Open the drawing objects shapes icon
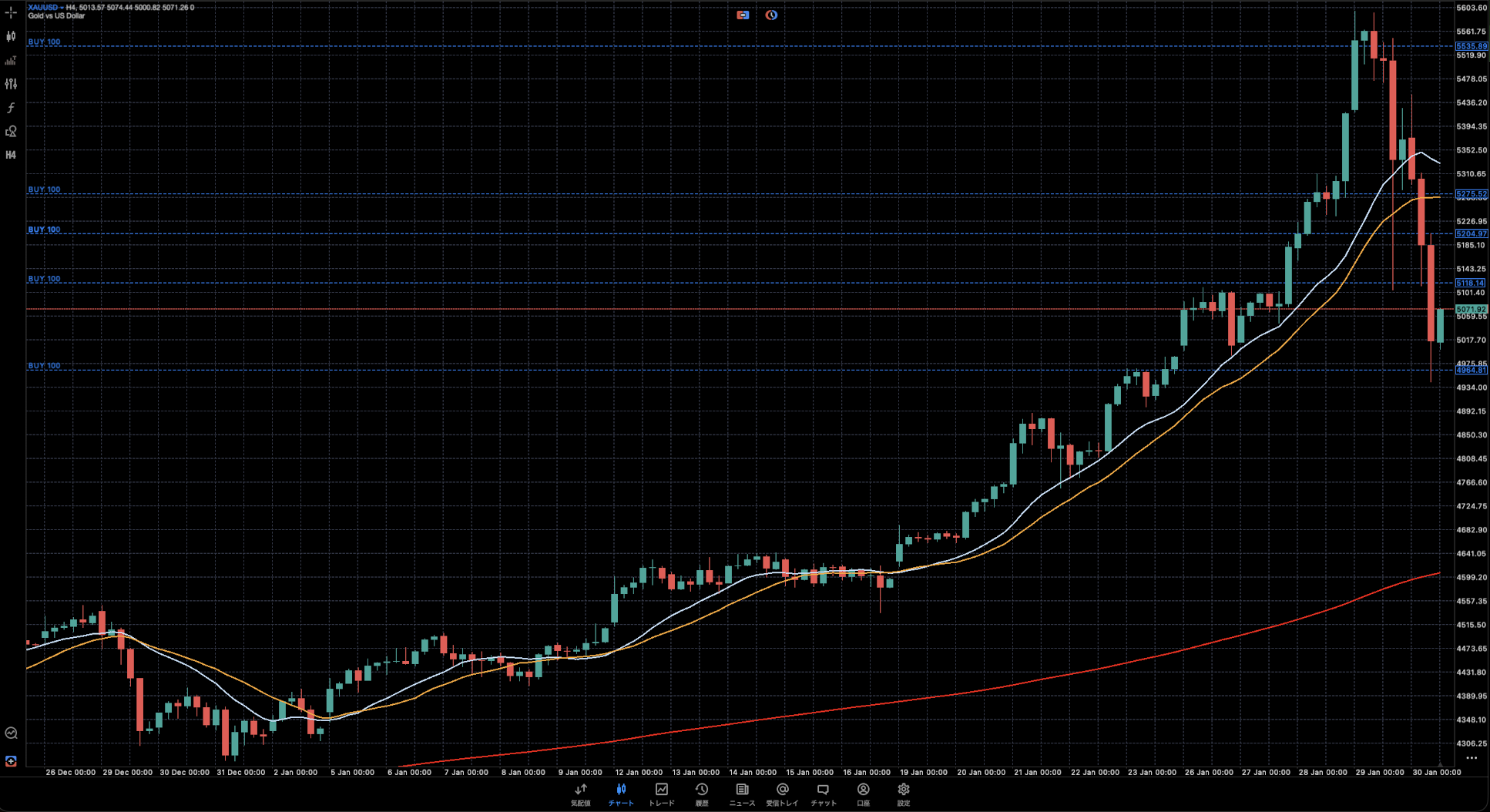This screenshot has height=812, width=1490. pos(11,132)
